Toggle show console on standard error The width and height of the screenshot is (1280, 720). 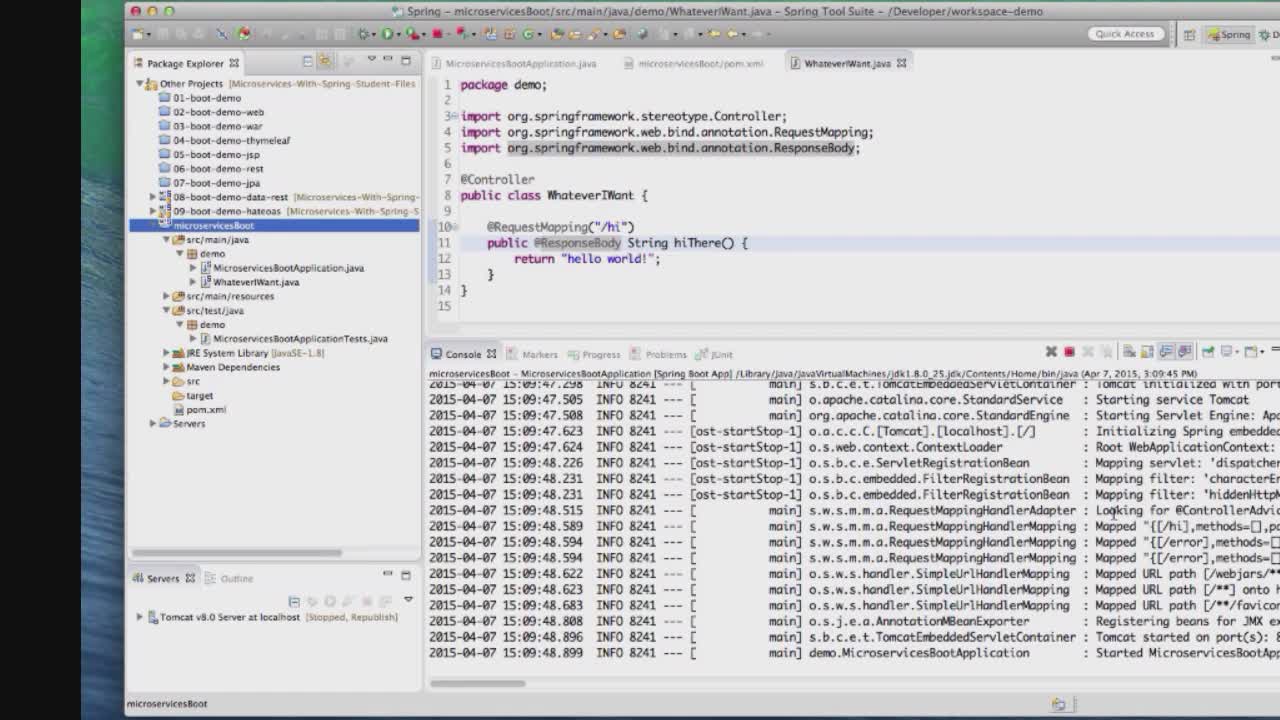point(1184,352)
